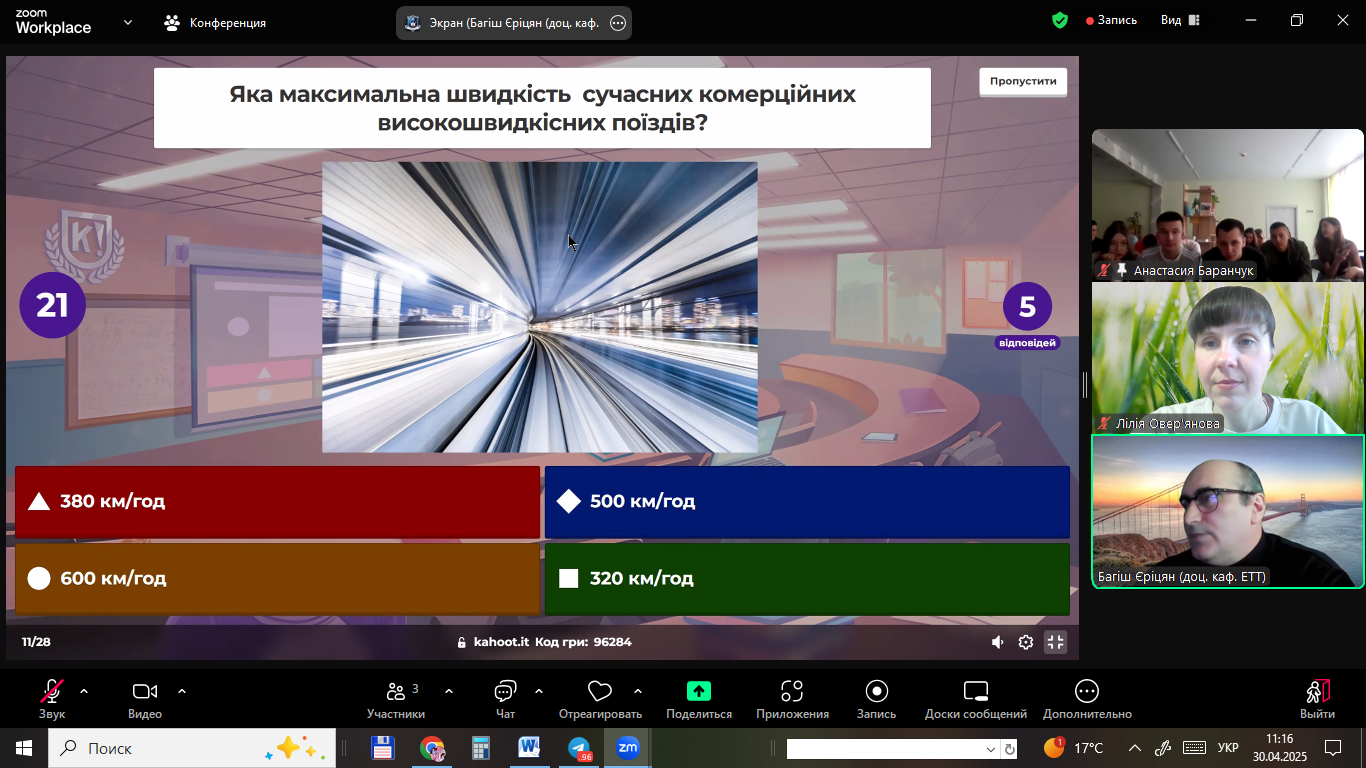Screen dimensions: 1366x768
Task: Mute Kahoot sound with the speaker icon
Action: (x=997, y=642)
